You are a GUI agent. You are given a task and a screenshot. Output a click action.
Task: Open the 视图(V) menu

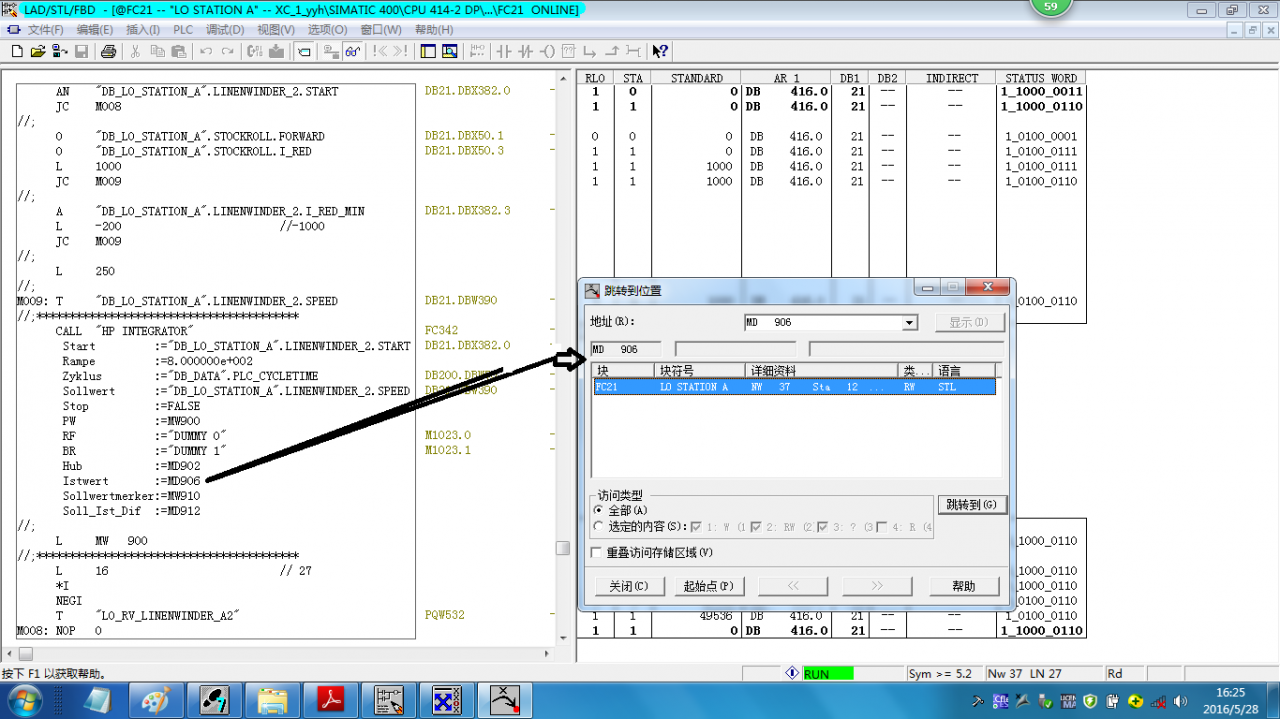pyautogui.click(x=276, y=30)
